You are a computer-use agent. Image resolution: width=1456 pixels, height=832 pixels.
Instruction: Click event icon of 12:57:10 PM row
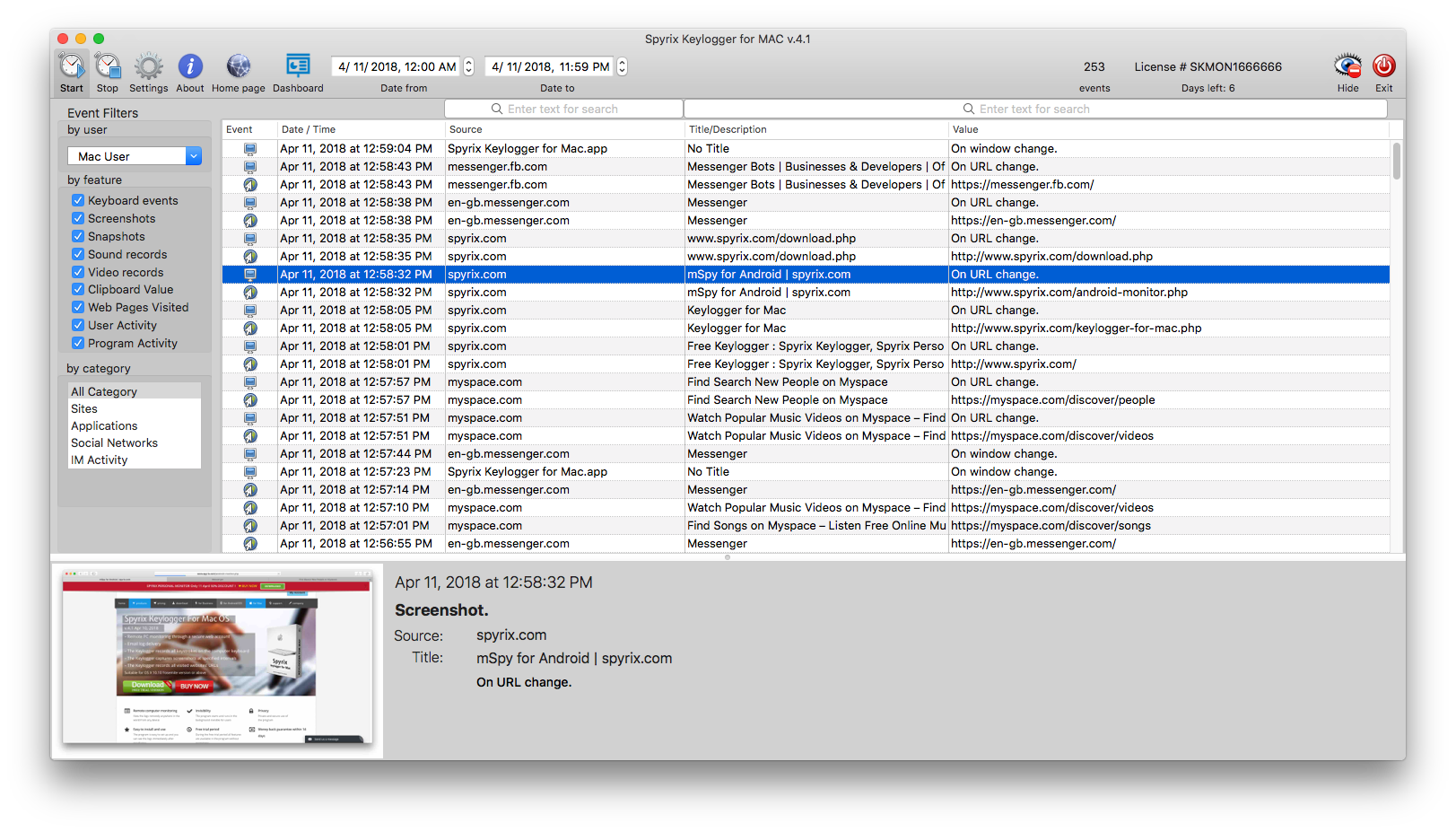[250, 508]
